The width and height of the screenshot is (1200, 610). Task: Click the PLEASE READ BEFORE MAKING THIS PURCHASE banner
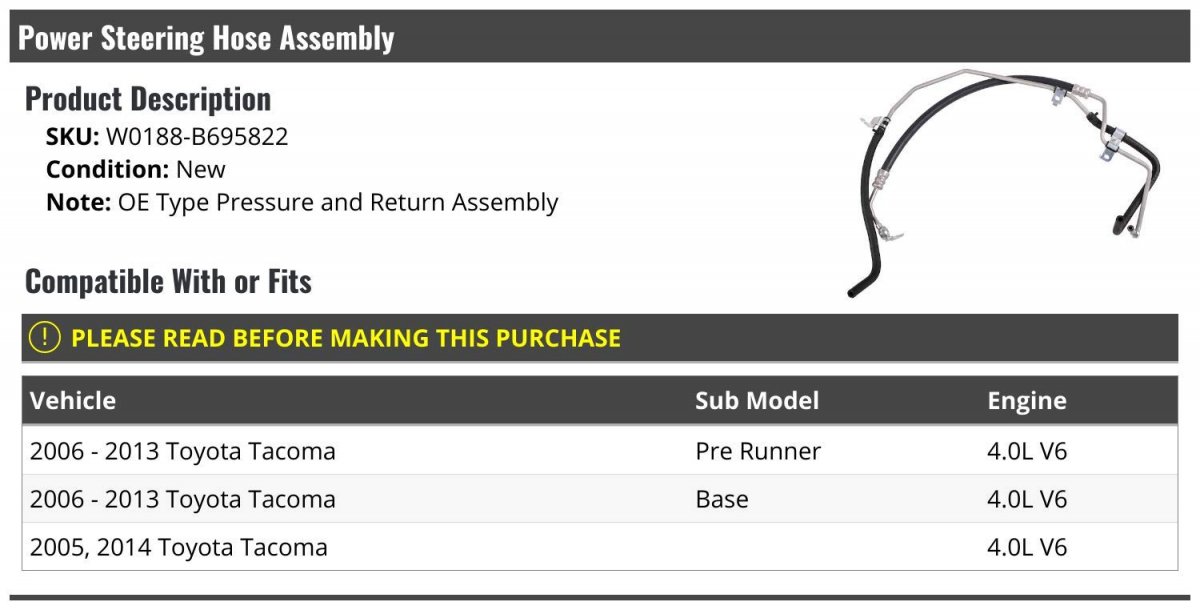pyautogui.click(x=600, y=338)
